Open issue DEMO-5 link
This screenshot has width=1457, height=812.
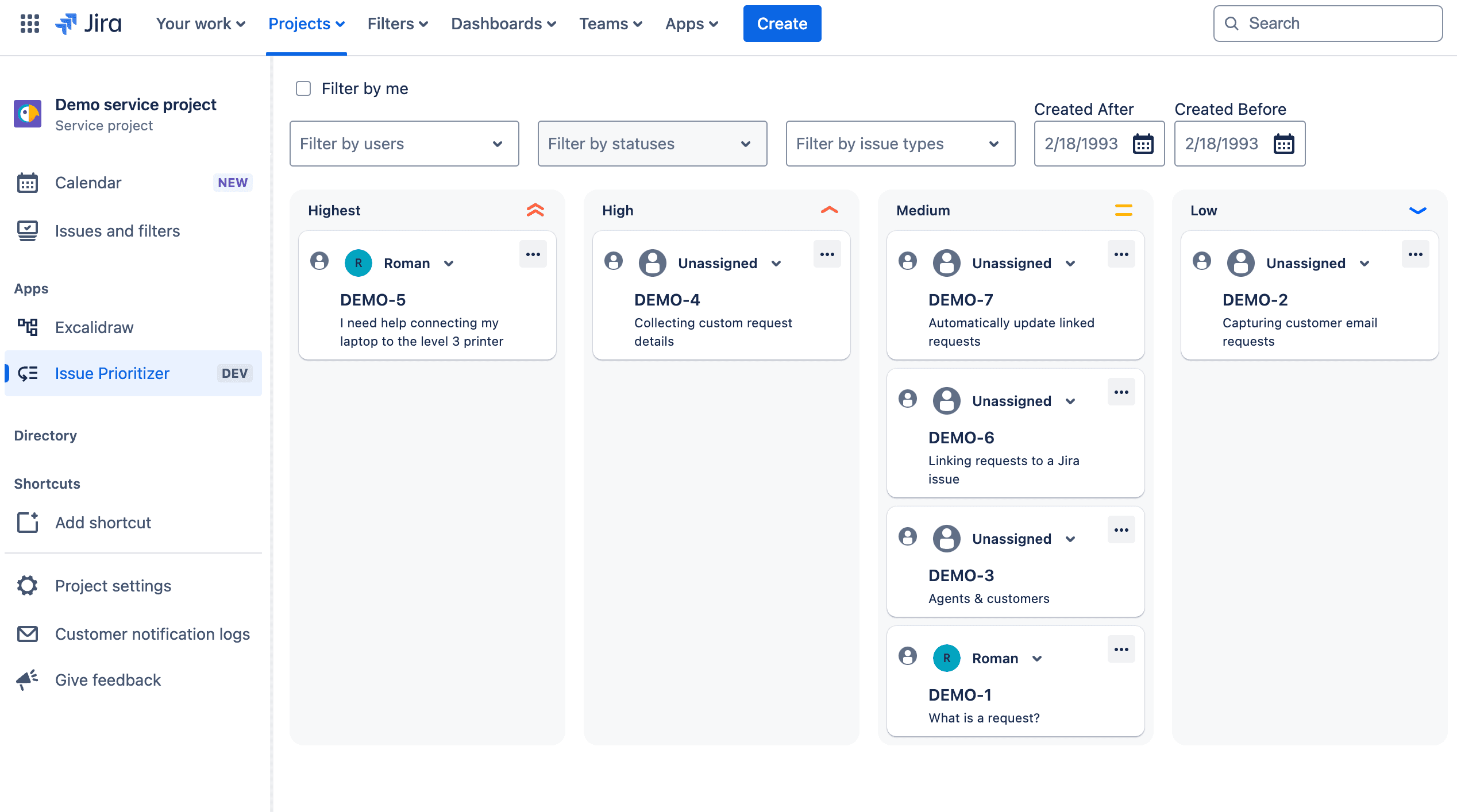coord(373,300)
